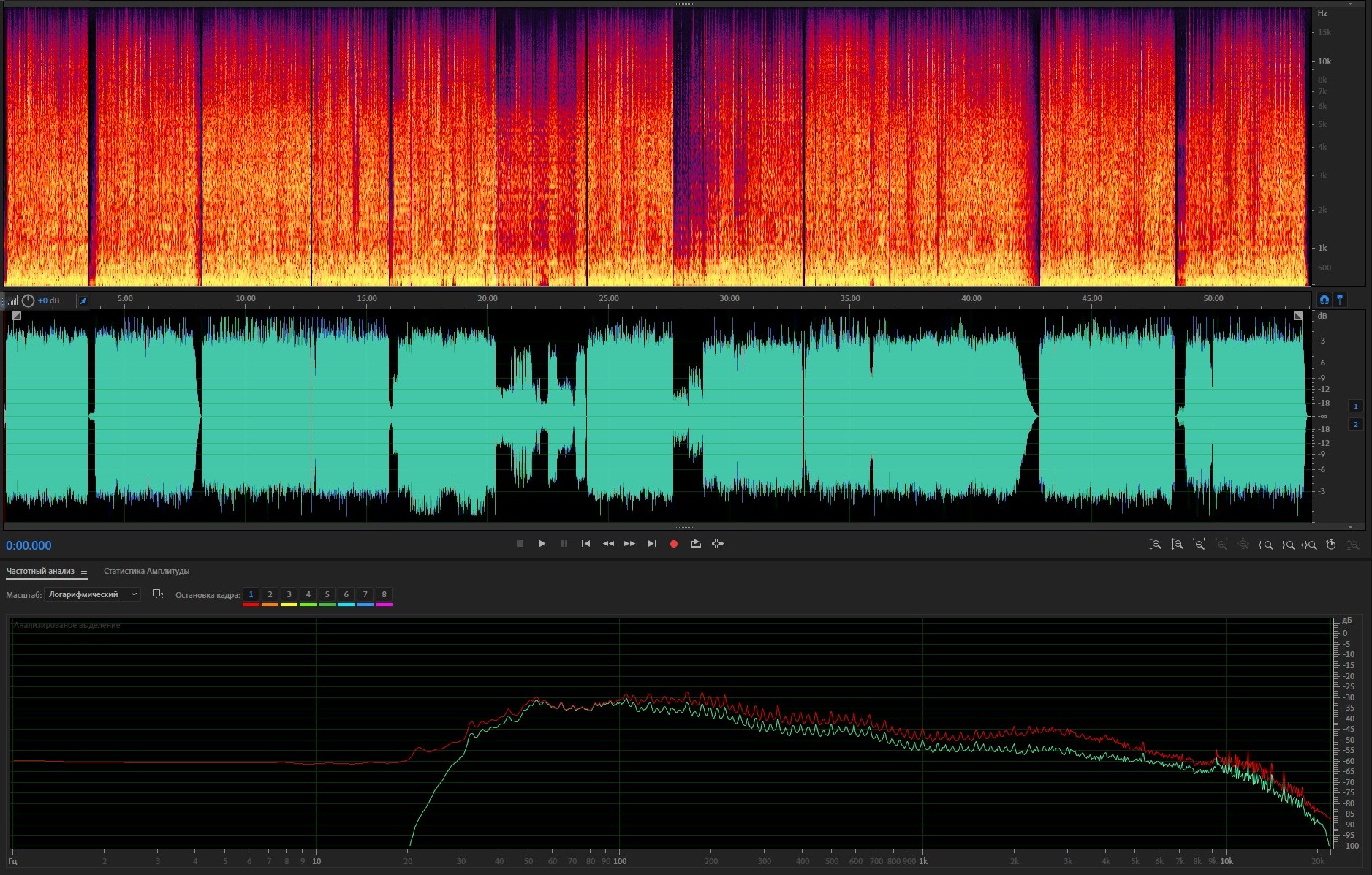This screenshot has width=1372, height=875.
Task: Switch to Статистика Амплитуды tab
Action: (146, 572)
